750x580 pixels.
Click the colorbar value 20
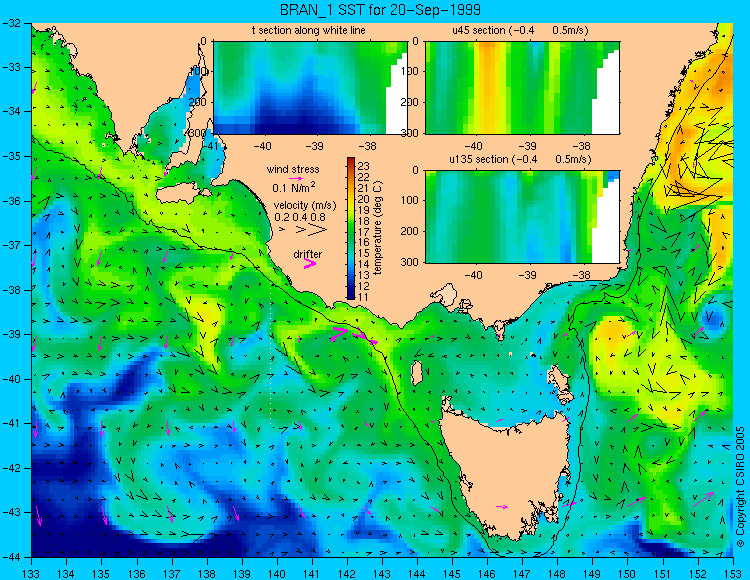tap(364, 199)
